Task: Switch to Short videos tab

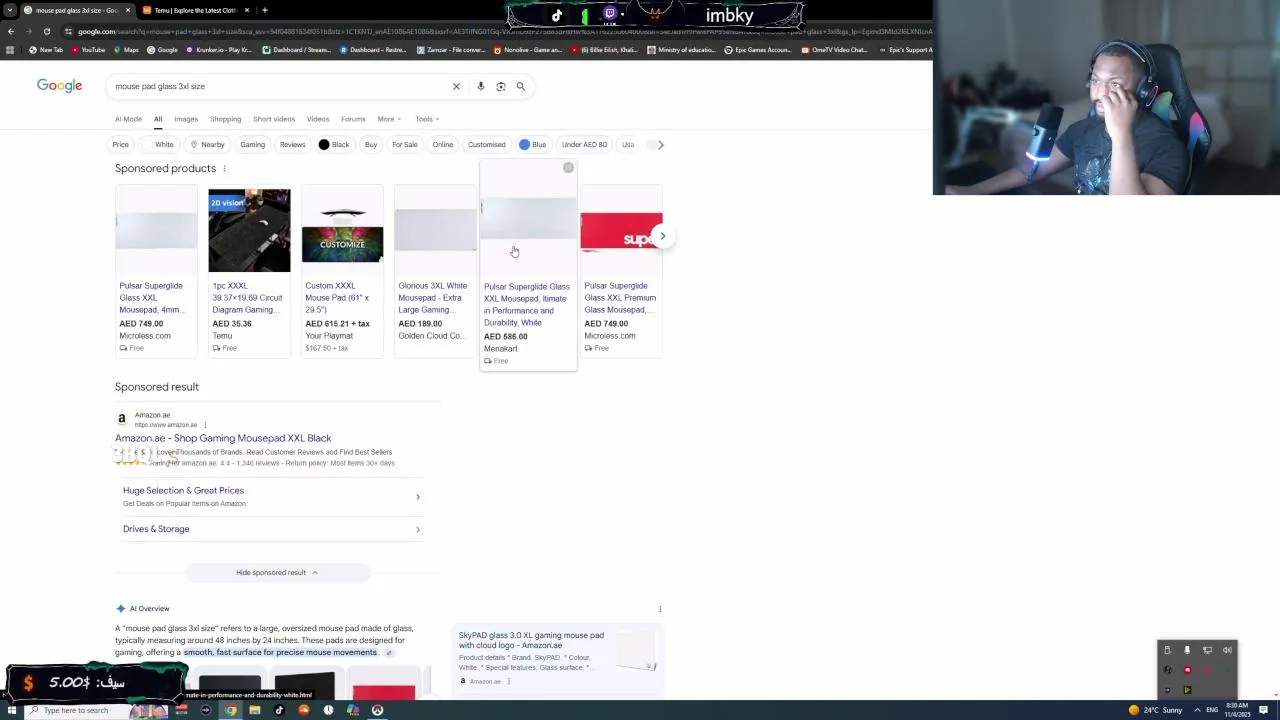Action: tap(274, 119)
